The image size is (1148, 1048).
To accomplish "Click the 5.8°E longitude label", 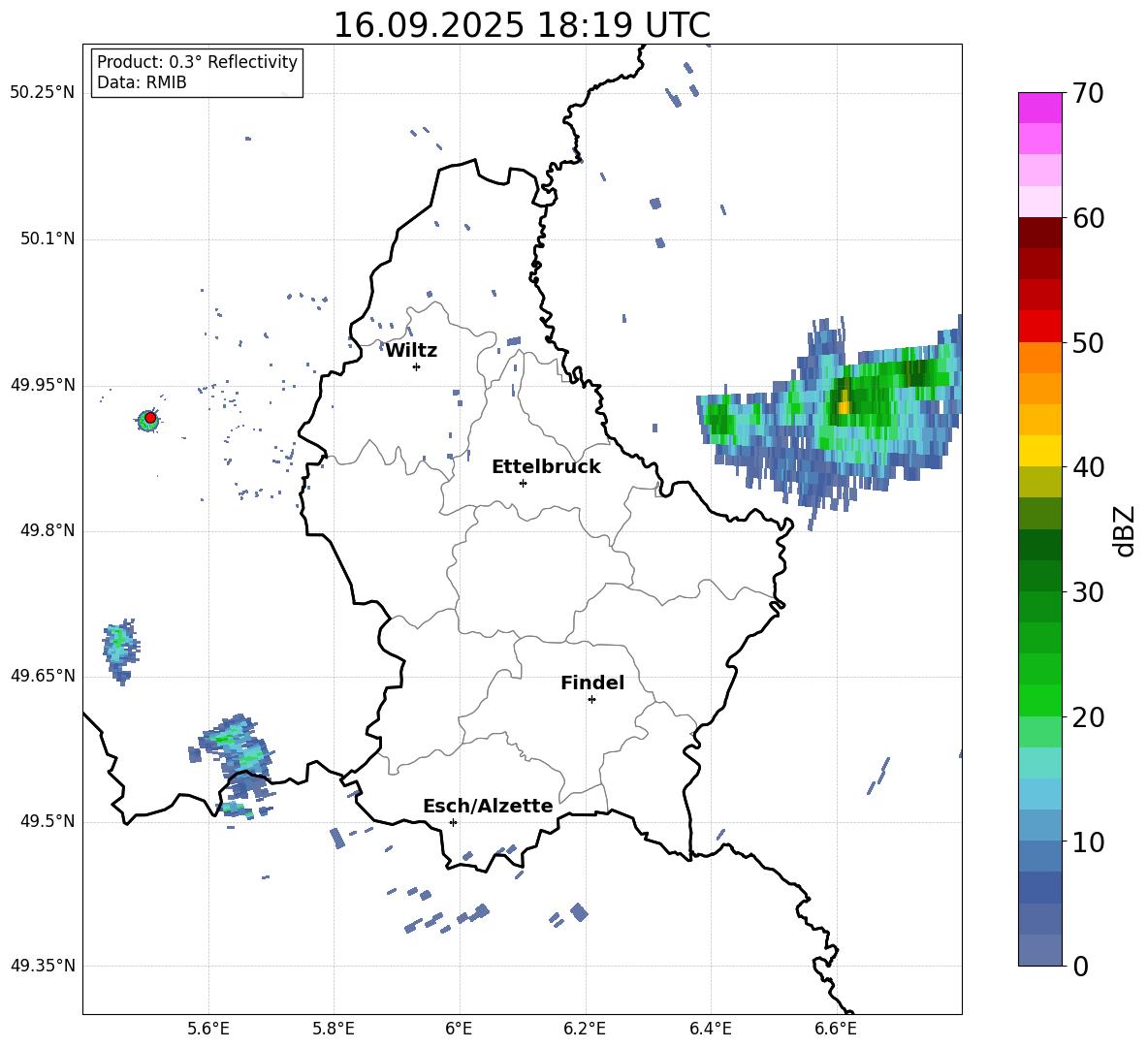I will pyautogui.click(x=334, y=1029).
